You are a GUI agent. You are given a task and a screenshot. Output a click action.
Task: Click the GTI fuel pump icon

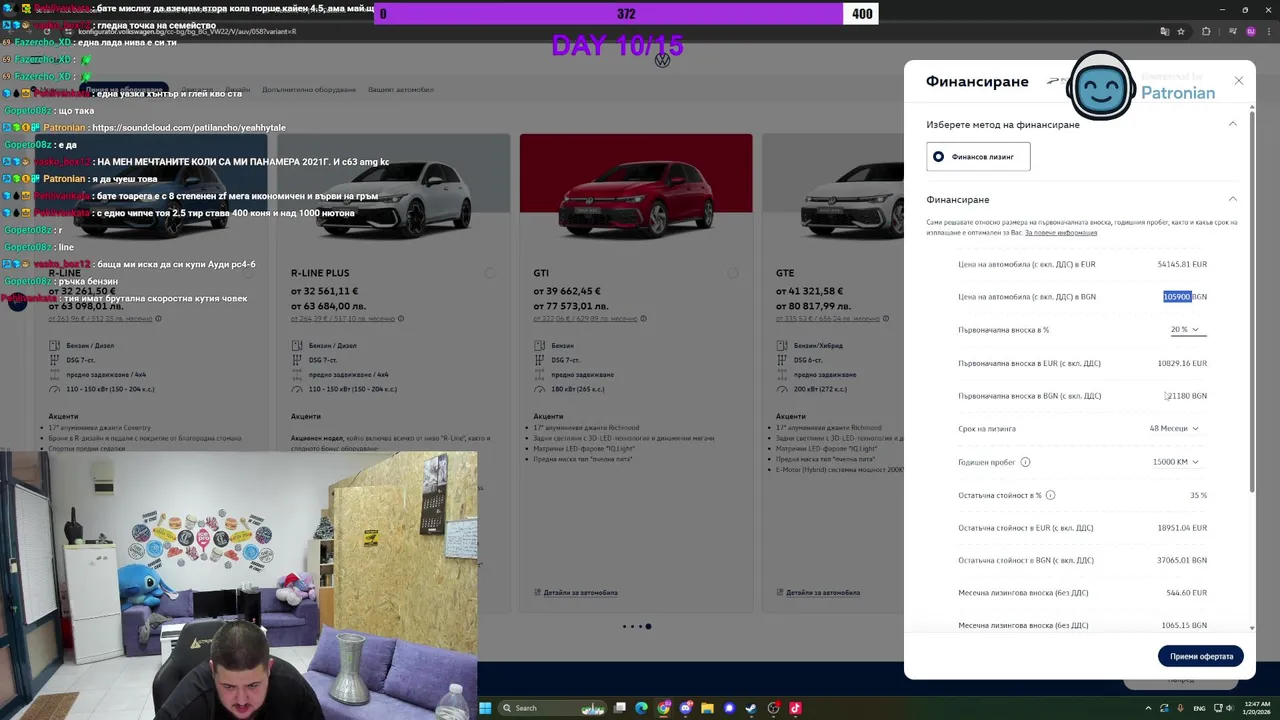click(x=540, y=346)
